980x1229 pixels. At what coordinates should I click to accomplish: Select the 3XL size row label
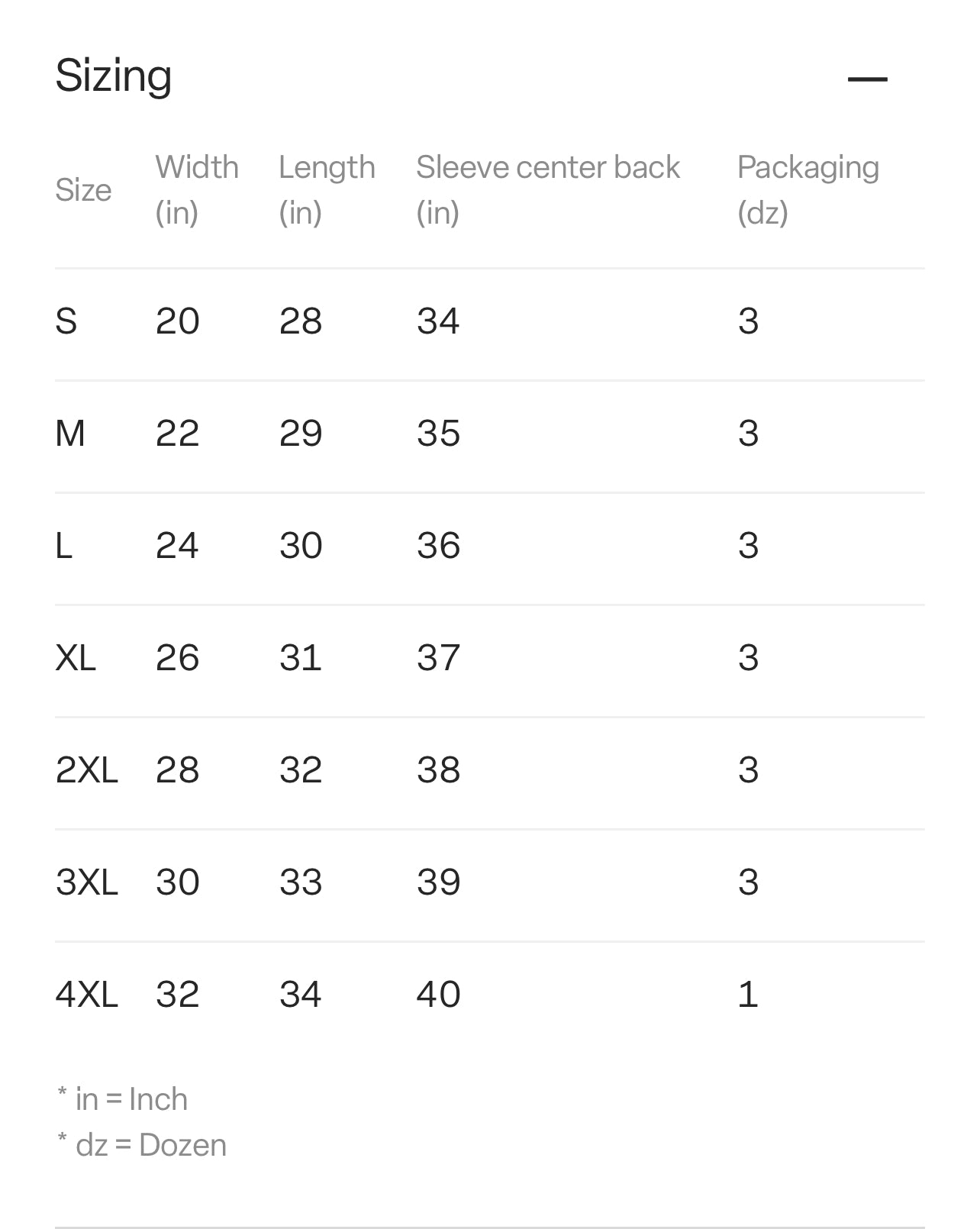87,882
